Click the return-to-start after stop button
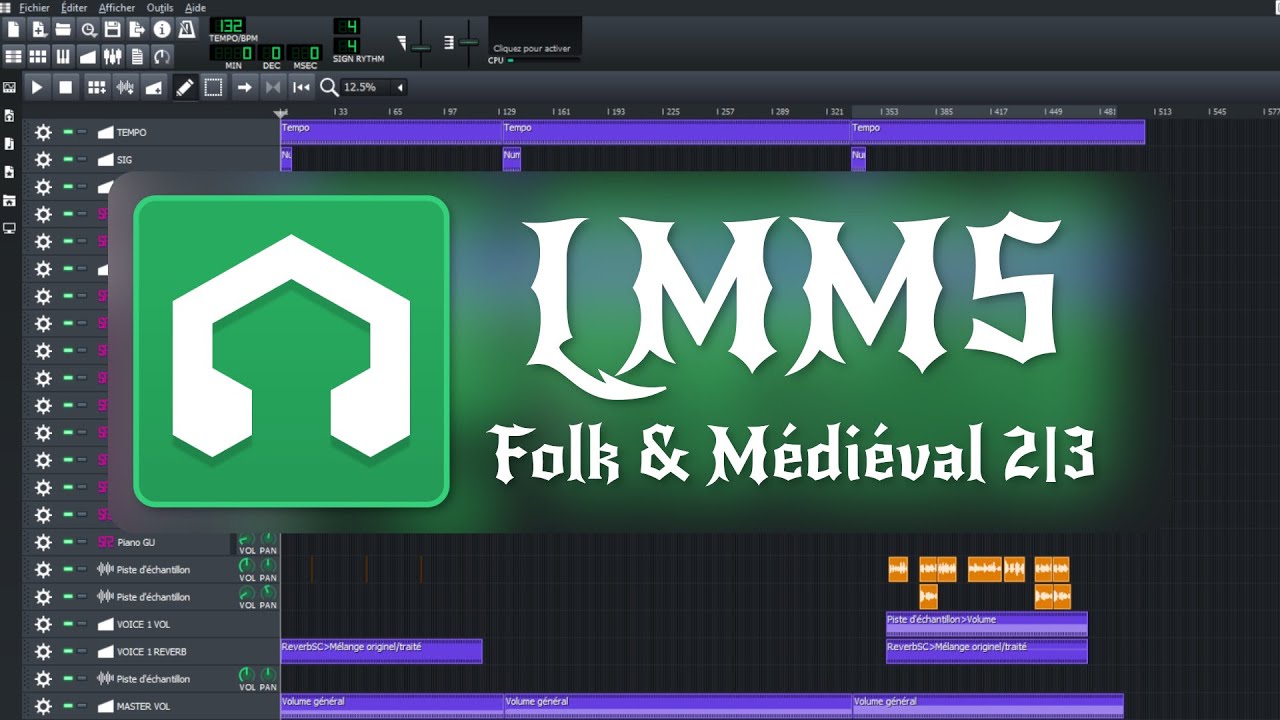The width and height of the screenshot is (1280, 720). pyautogui.click(x=301, y=87)
